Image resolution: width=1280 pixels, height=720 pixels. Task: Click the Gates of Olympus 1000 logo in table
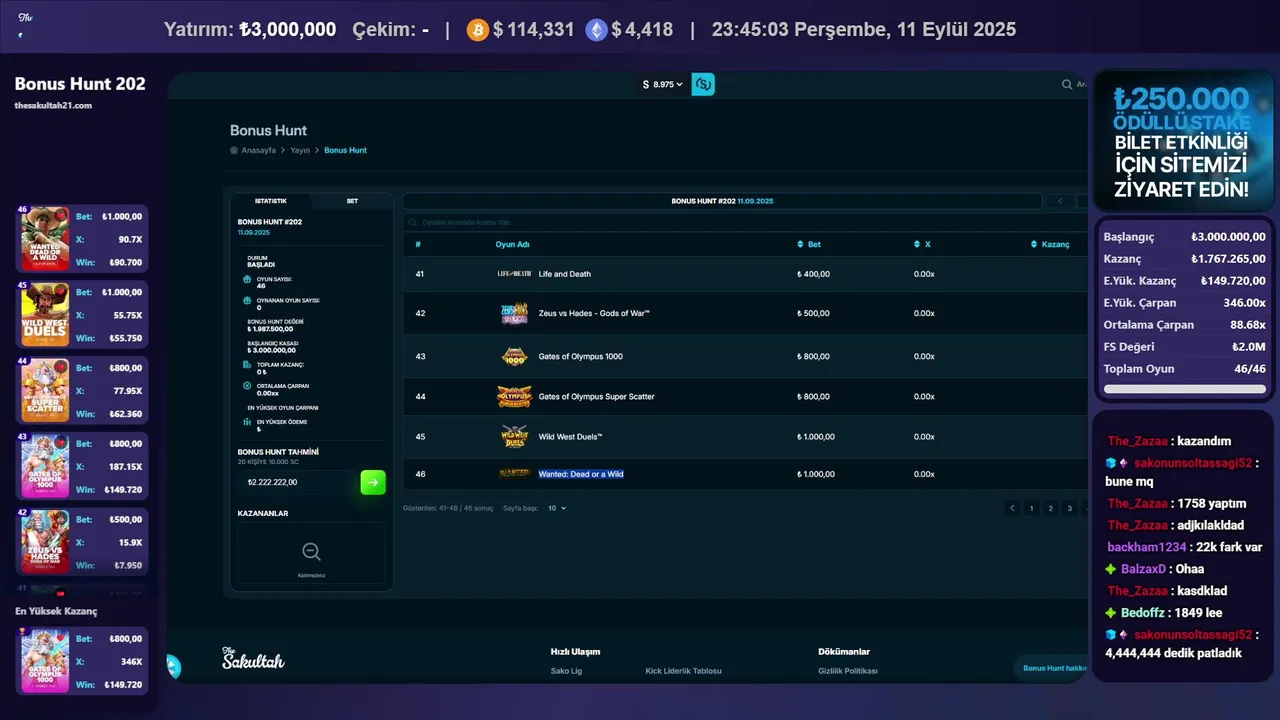coord(514,356)
